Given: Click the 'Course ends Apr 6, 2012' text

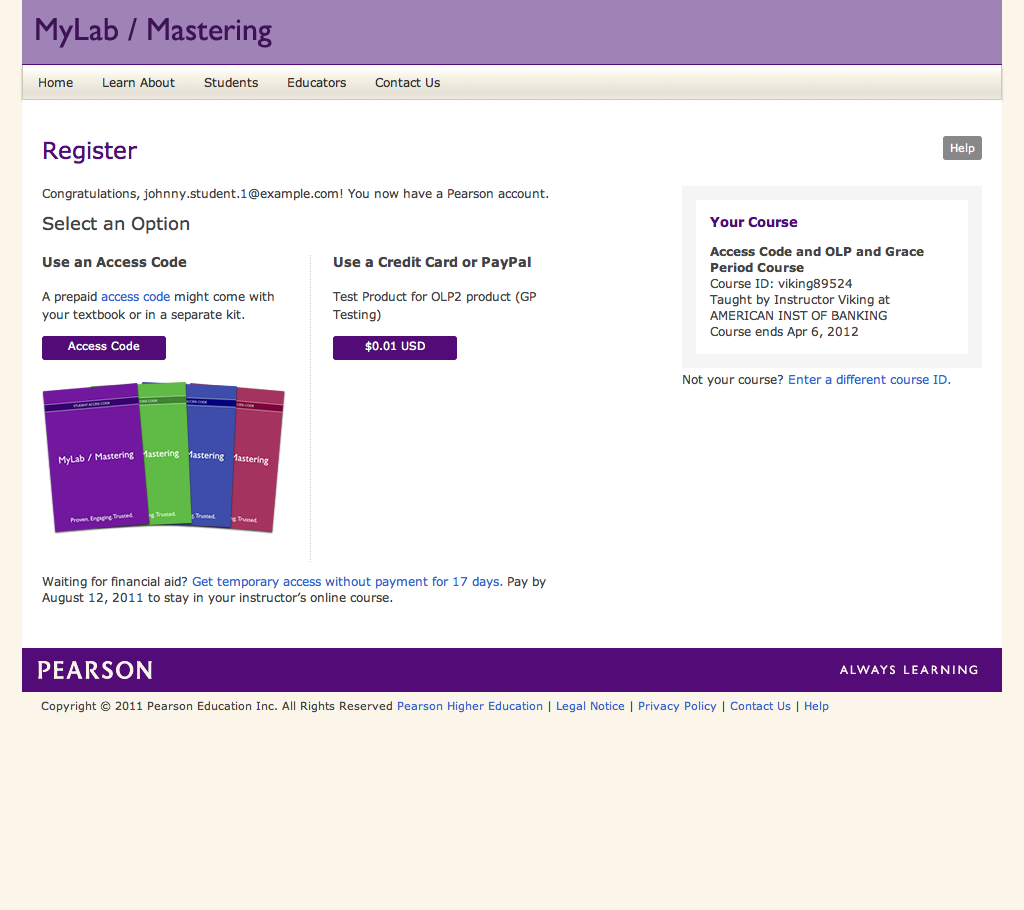Looking at the screenshot, I should pos(784,332).
